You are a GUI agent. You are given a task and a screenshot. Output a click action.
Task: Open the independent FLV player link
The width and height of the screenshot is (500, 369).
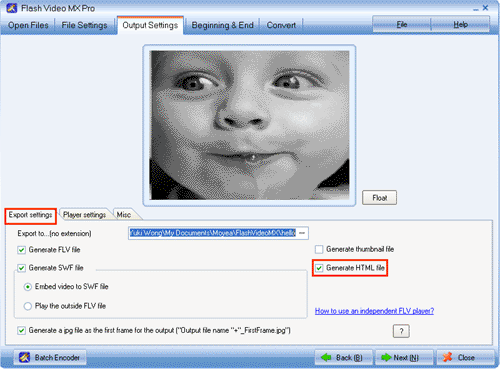pos(374,311)
